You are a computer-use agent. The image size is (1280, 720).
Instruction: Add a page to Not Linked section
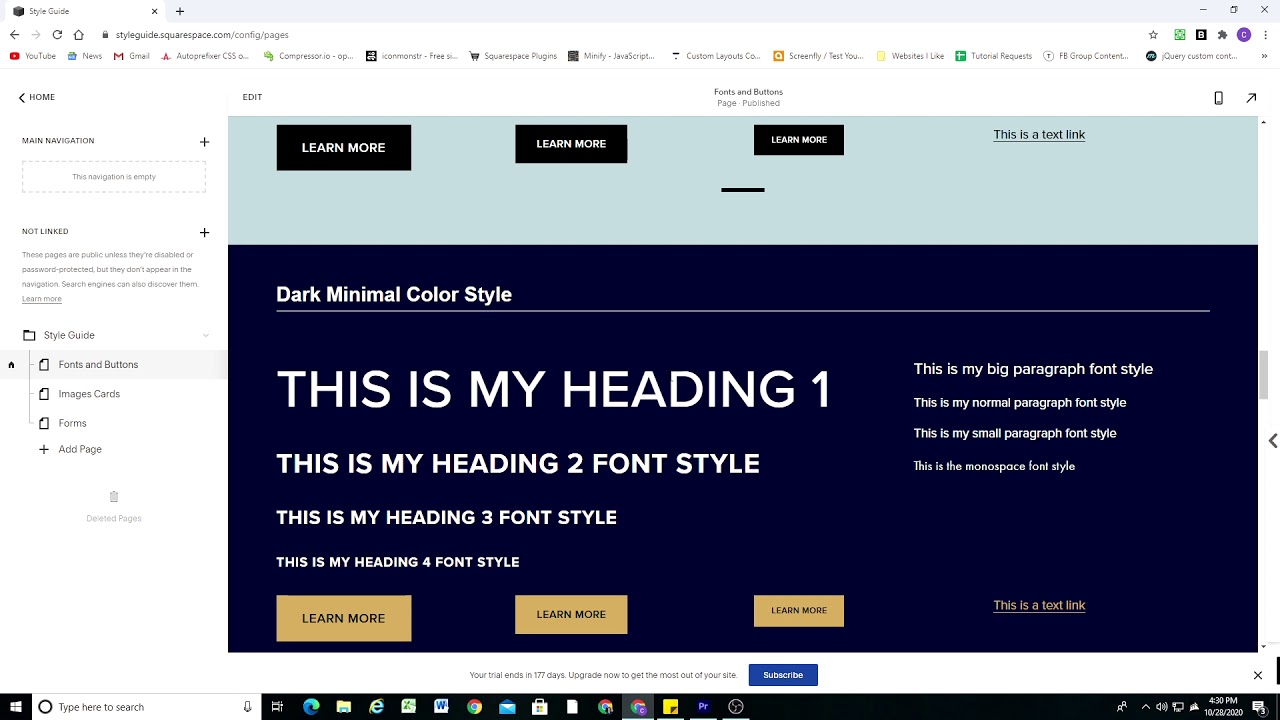[204, 232]
